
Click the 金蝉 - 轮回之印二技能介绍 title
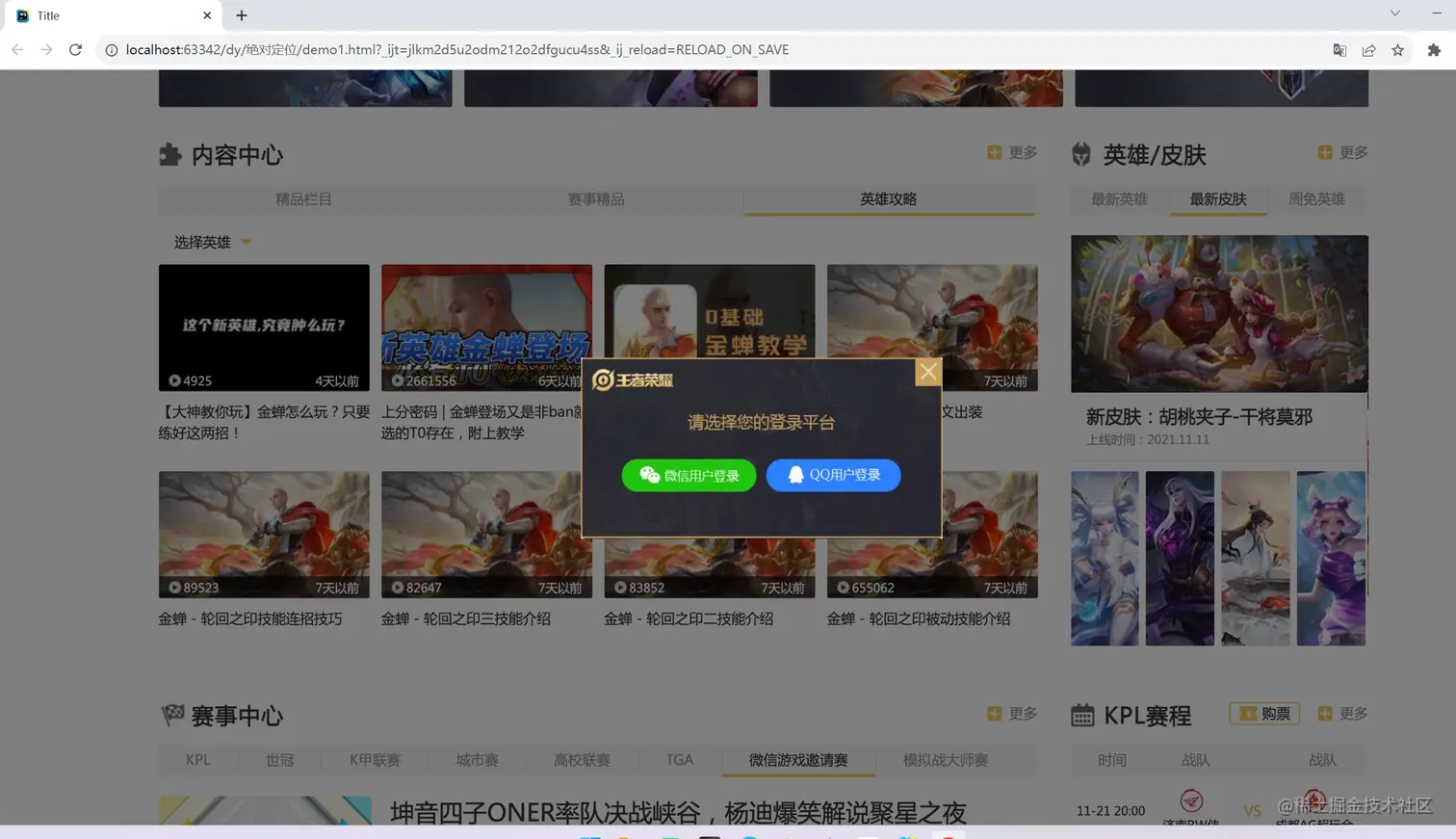[689, 619]
